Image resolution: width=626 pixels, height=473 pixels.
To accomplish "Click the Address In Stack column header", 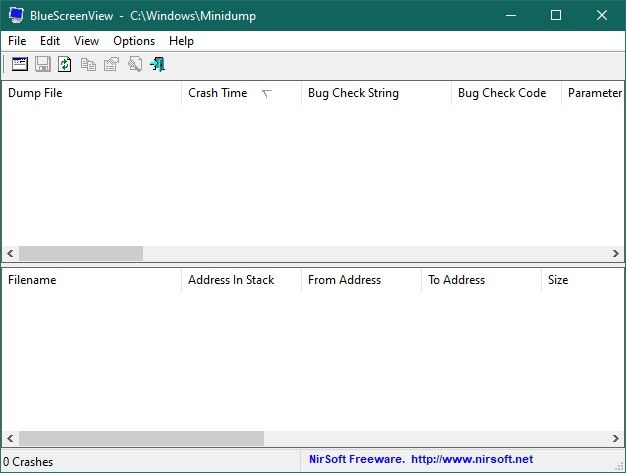I will pyautogui.click(x=231, y=280).
